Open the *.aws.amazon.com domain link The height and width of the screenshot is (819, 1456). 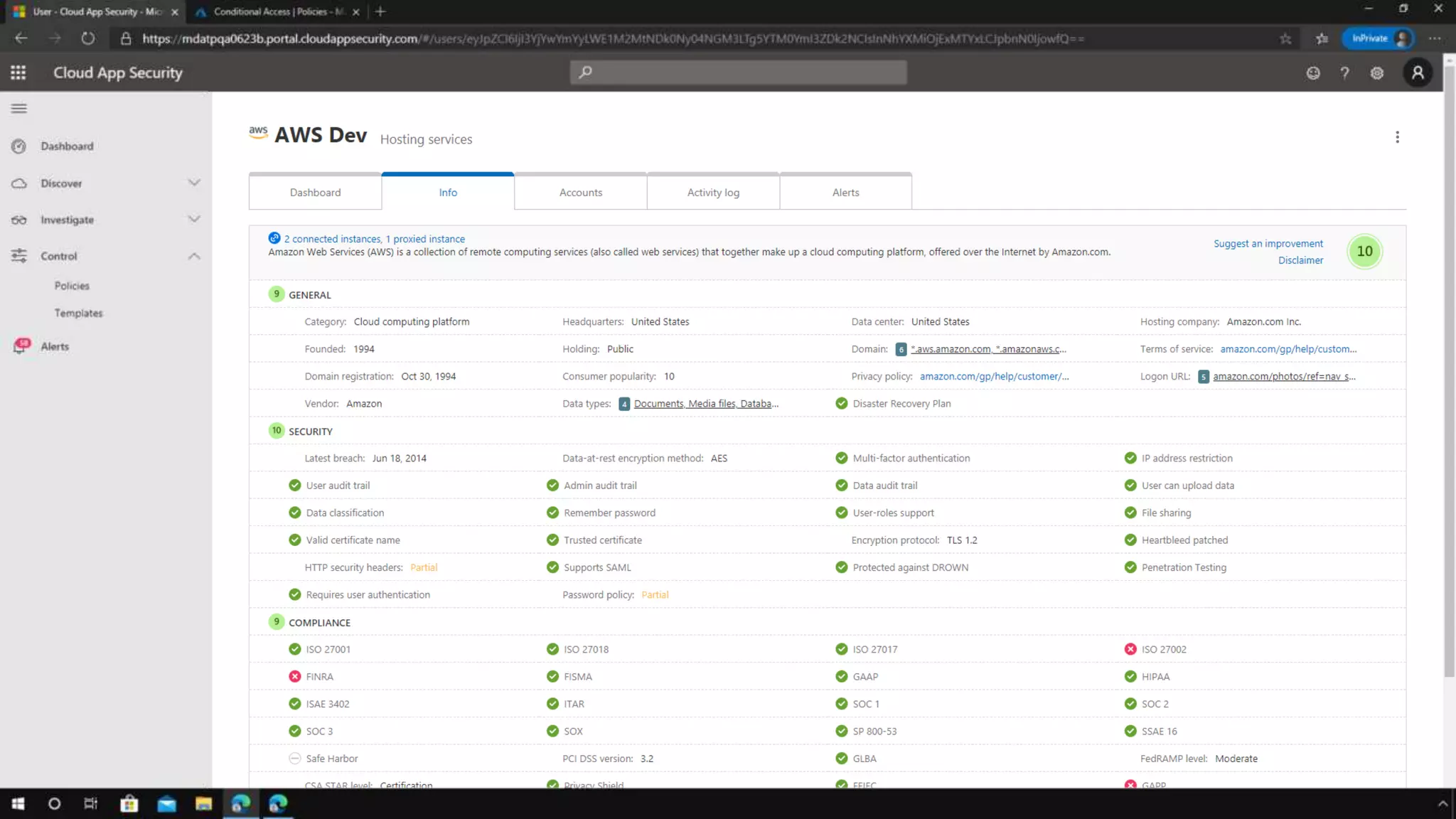988,349
